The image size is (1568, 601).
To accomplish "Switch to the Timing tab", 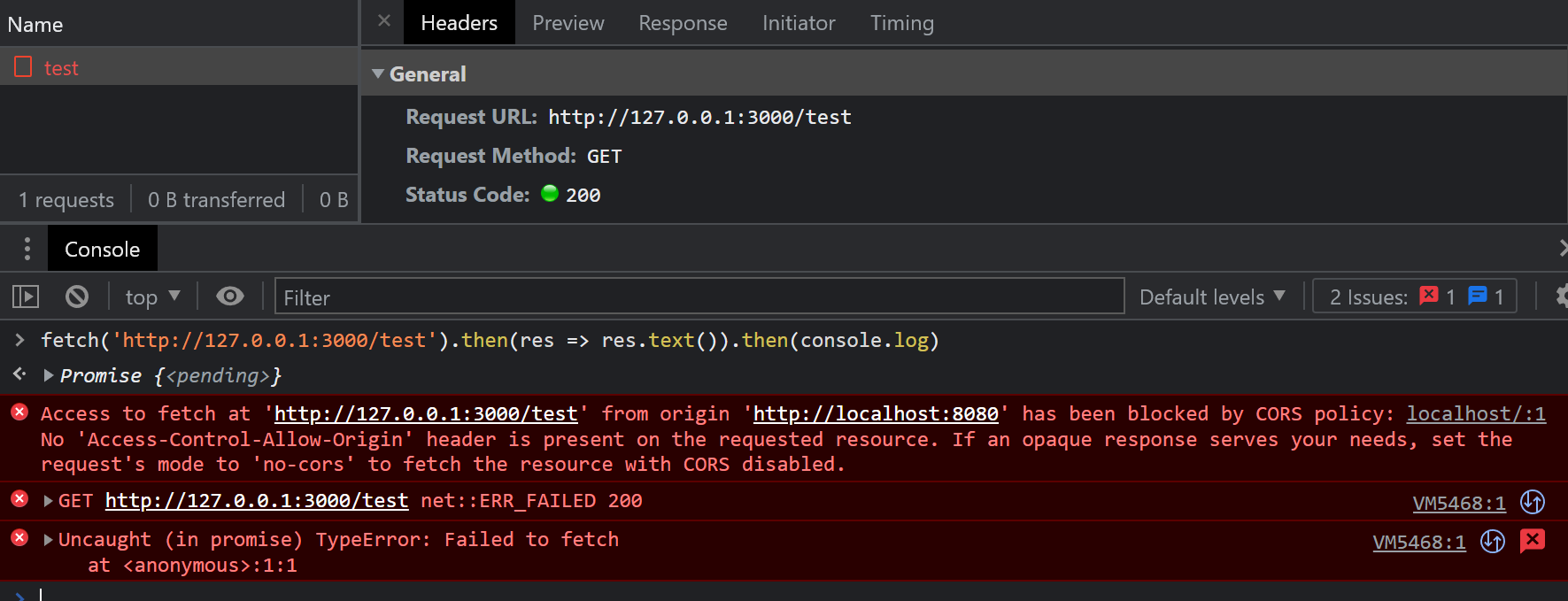I will pos(901,23).
